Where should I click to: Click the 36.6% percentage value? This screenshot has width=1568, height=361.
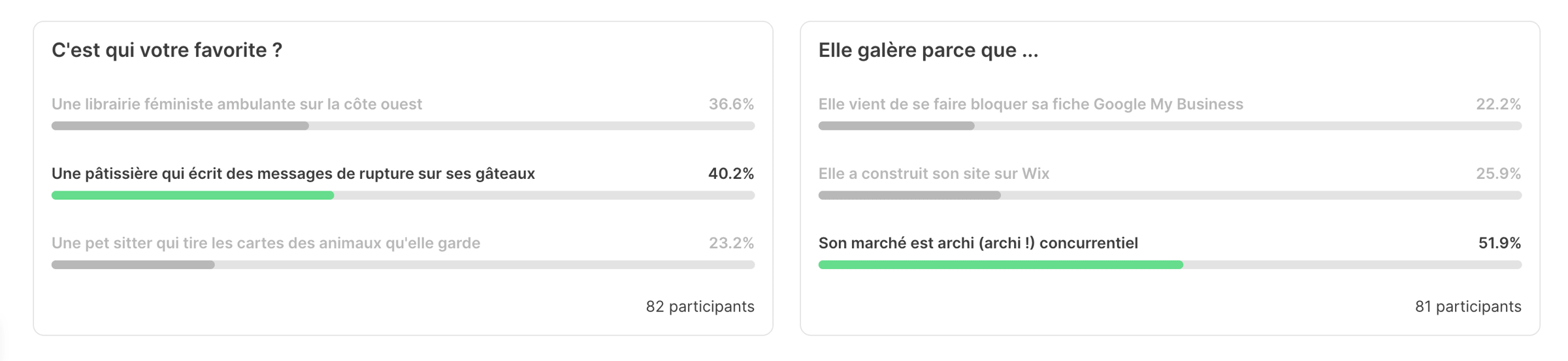coord(731,104)
